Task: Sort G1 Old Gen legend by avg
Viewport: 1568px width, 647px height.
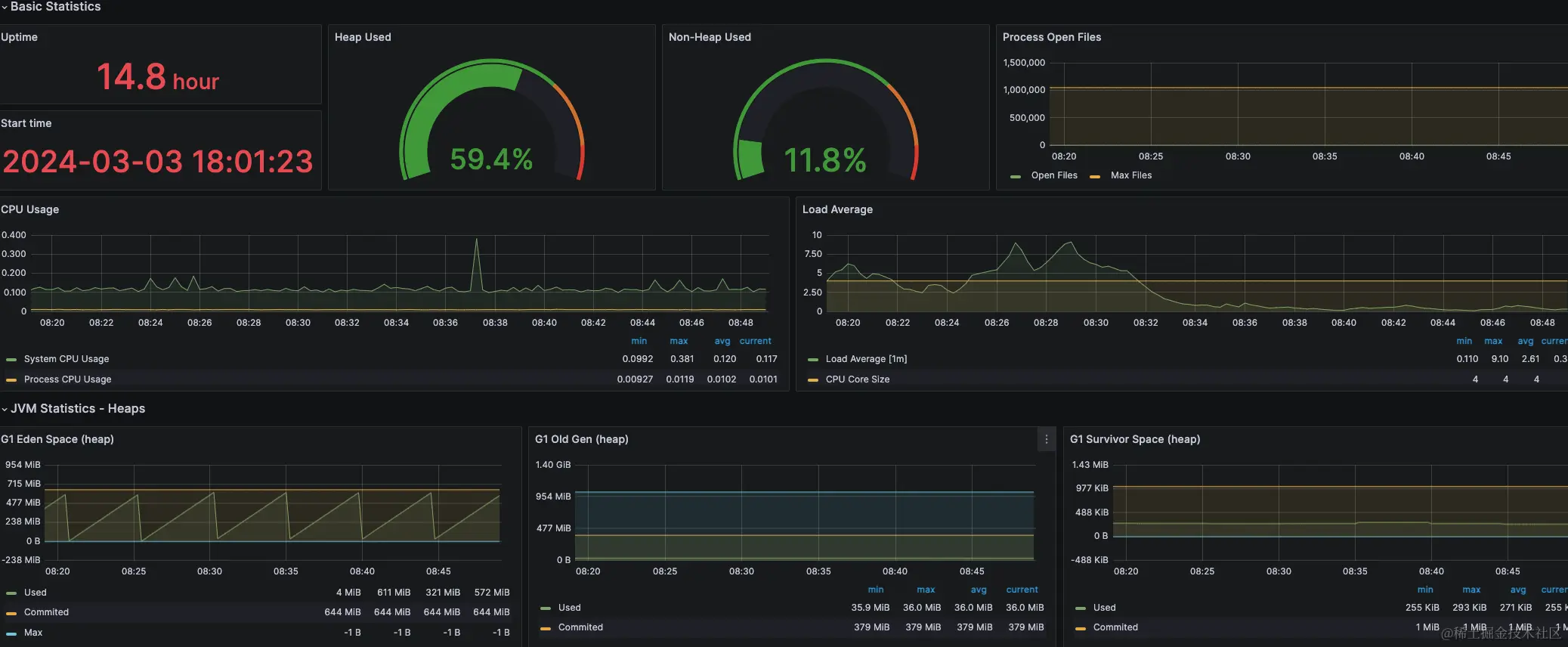Action: click(x=979, y=590)
